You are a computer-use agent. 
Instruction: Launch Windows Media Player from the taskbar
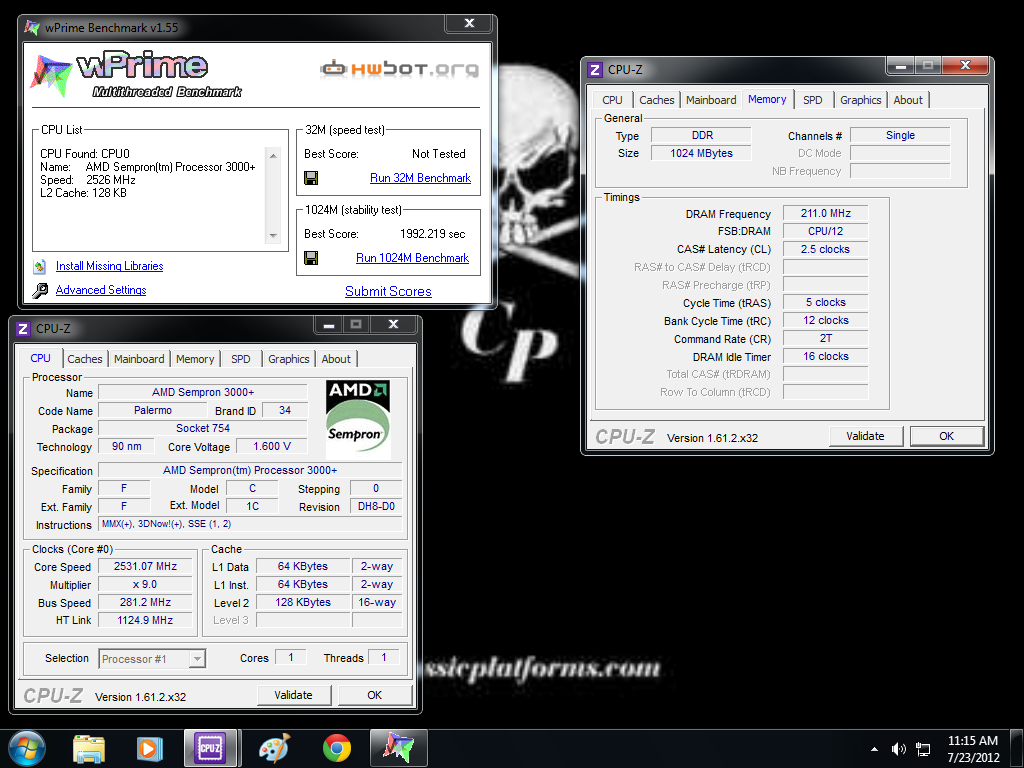pyautogui.click(x=150, y=748)
